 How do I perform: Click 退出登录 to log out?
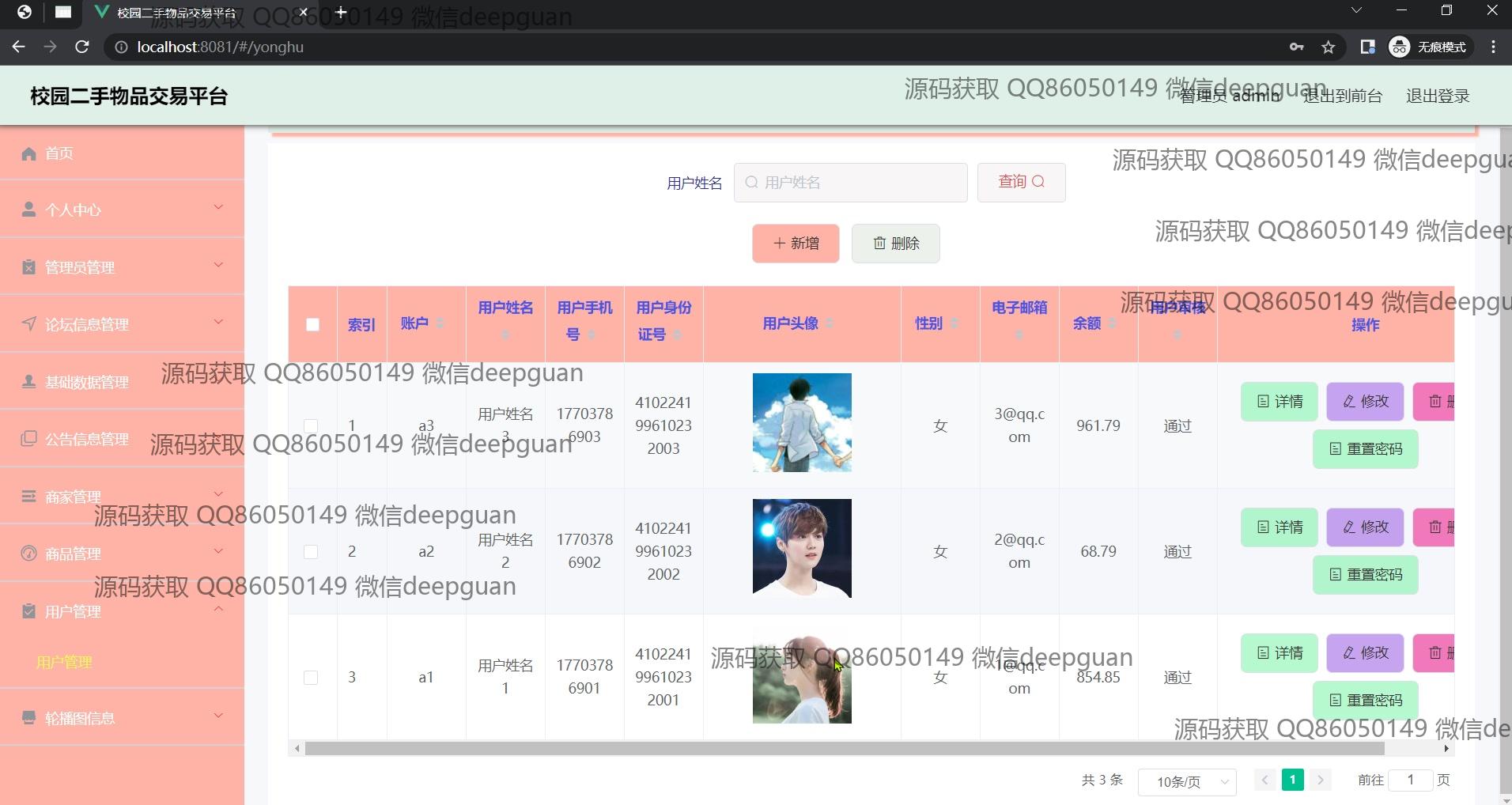[1438, 96]
